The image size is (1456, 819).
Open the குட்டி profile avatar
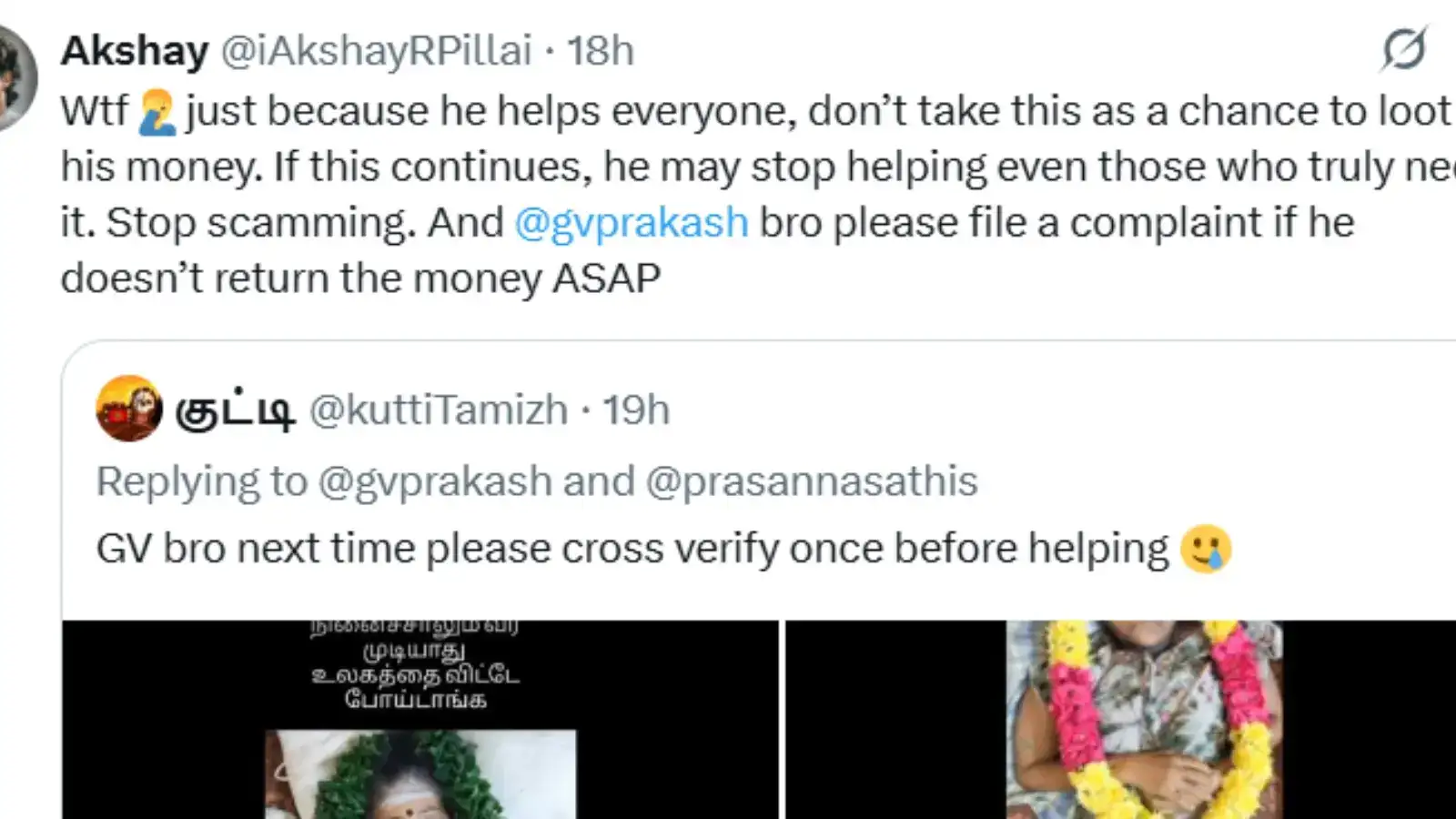[x=129, y=409]
